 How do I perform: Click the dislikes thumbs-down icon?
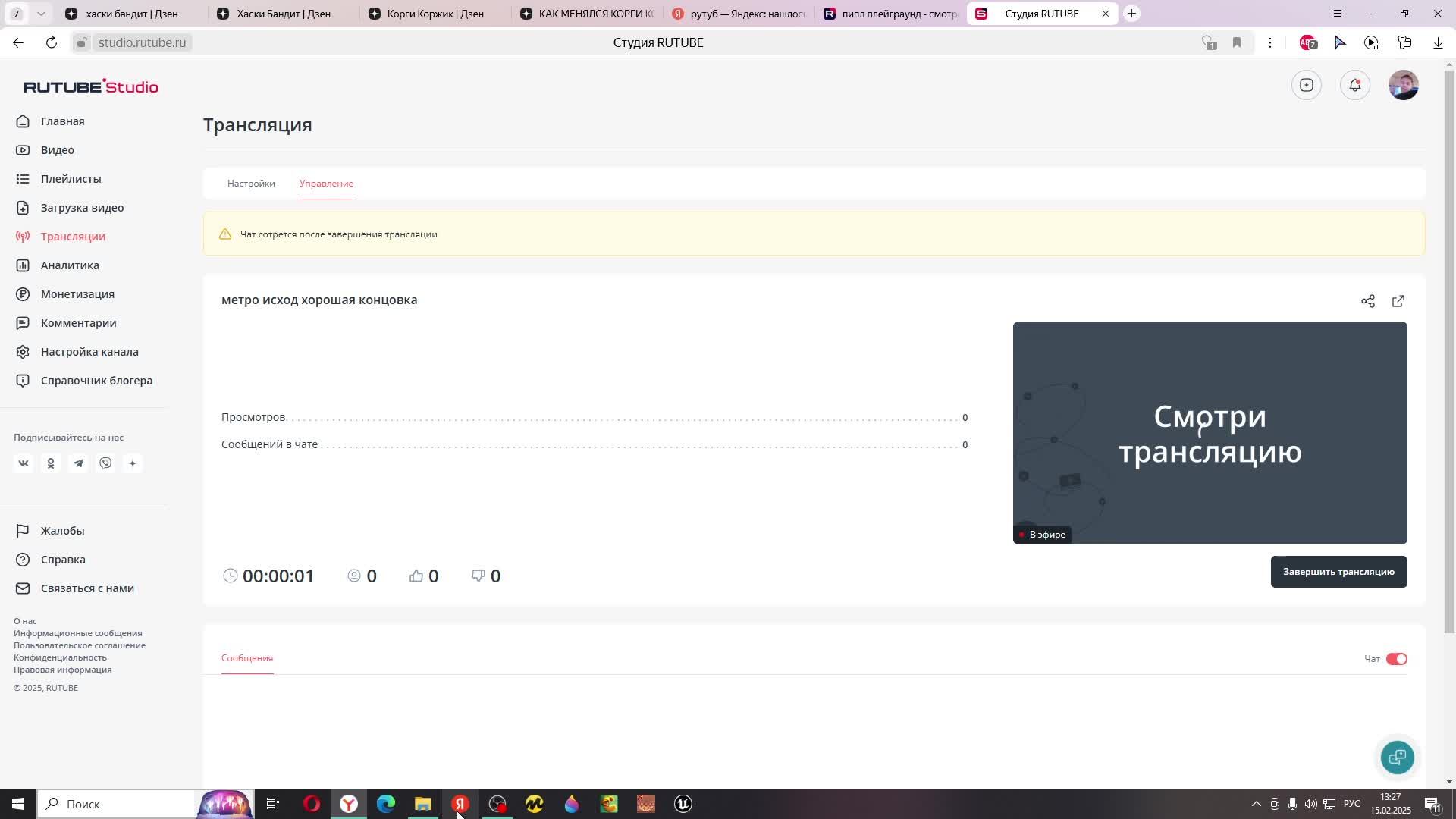[x=478, y=576]
